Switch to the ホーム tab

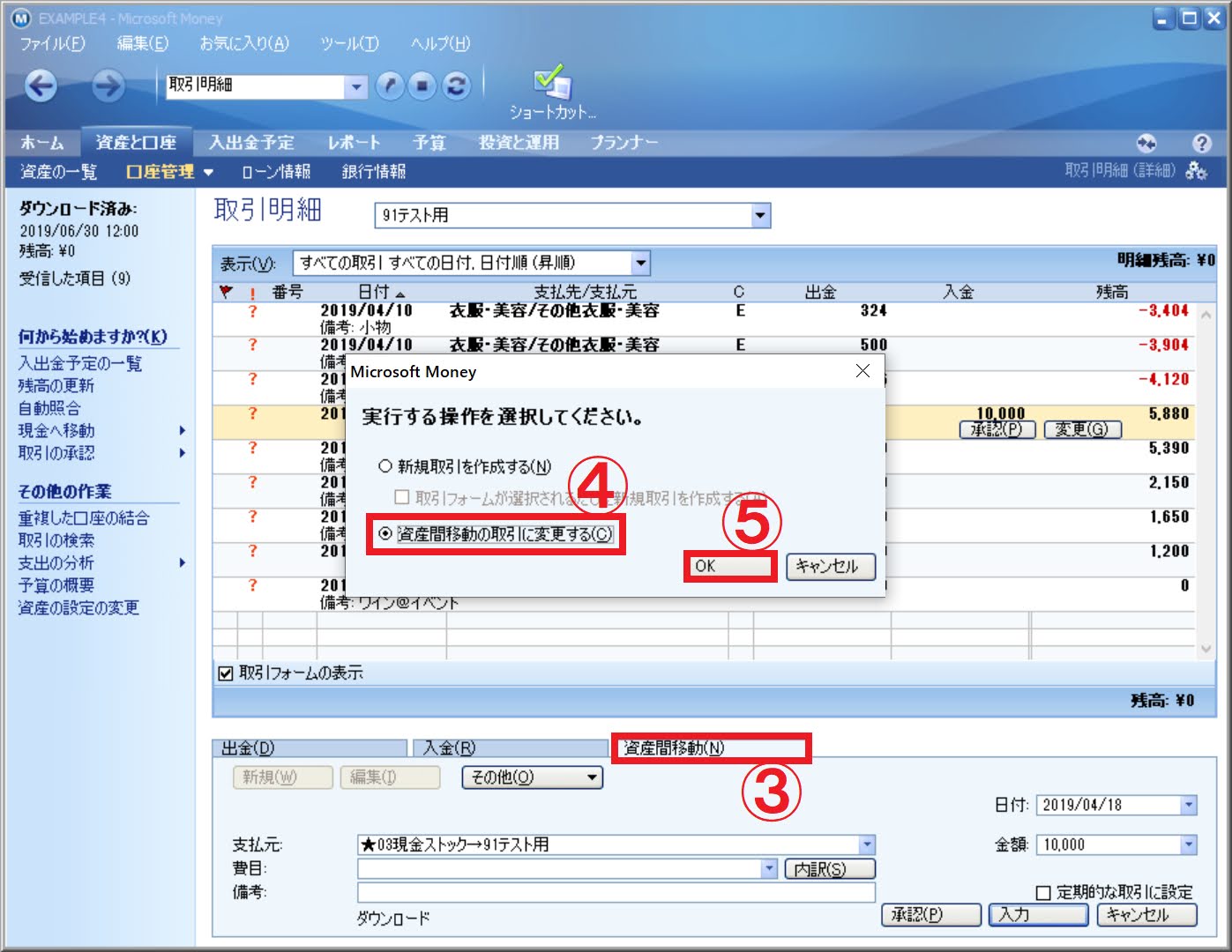pos(42,143)
